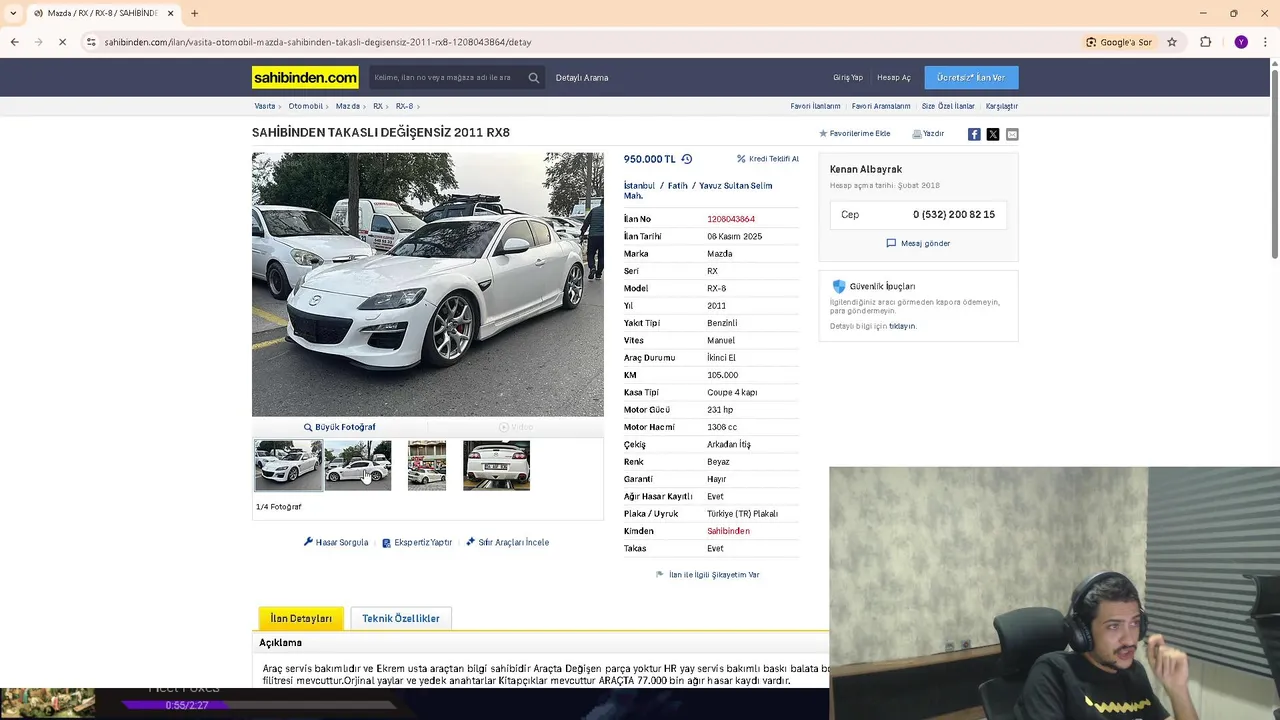Image resolution: width=1280 pixels, height=720 pixels.
Task: Switch to İlan Detayları tab
Action: click(x=301, y=619)
